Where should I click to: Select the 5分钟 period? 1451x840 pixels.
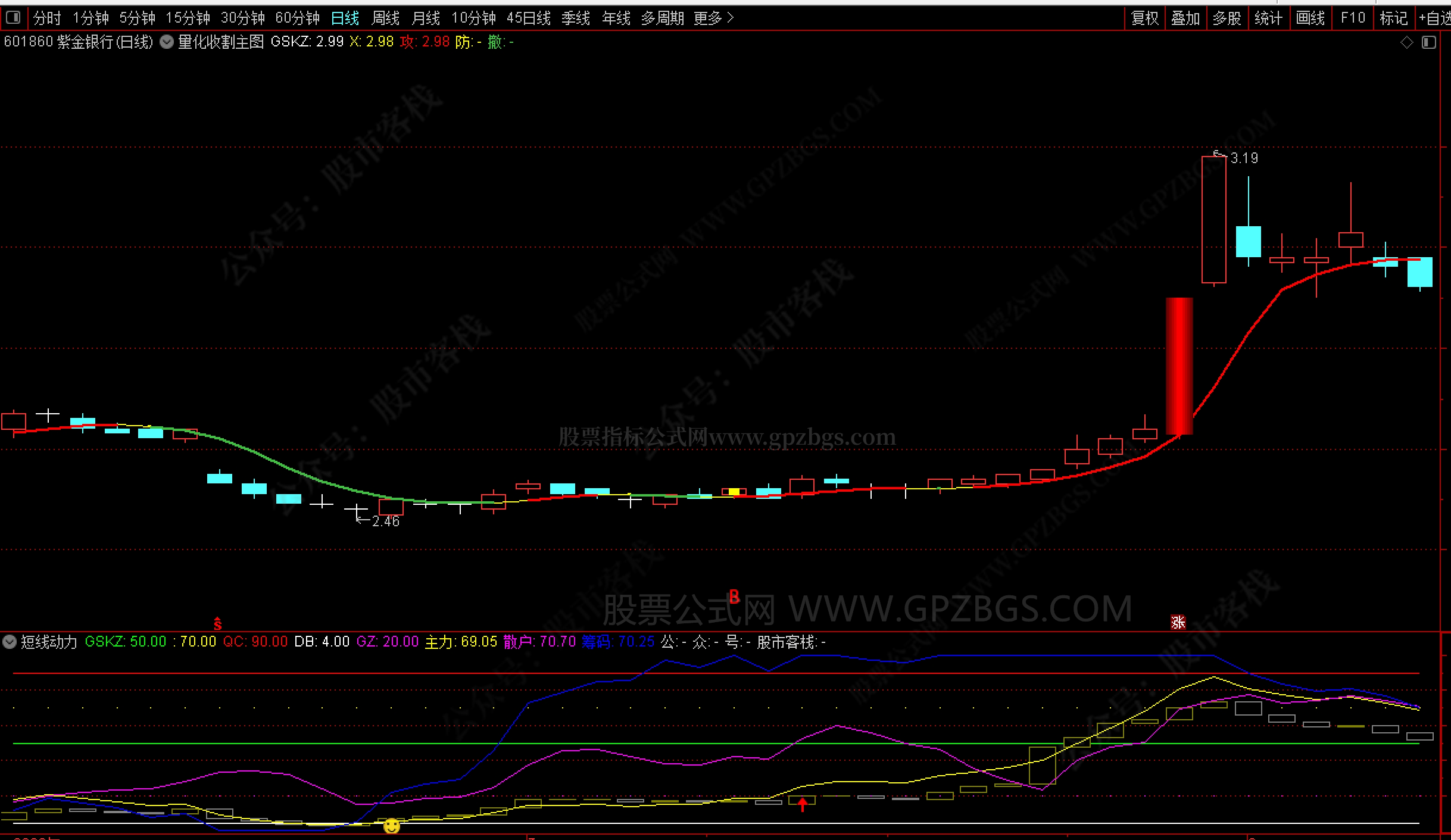click(x=137, y=18)
